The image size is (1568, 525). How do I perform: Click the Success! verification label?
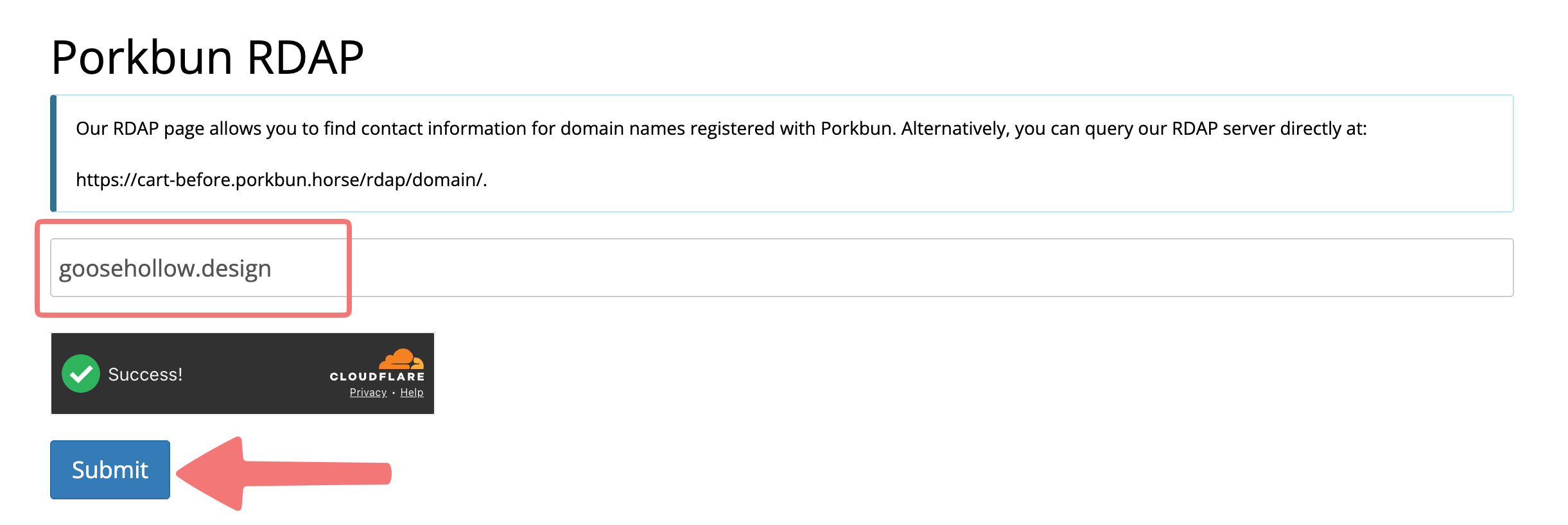145,374
